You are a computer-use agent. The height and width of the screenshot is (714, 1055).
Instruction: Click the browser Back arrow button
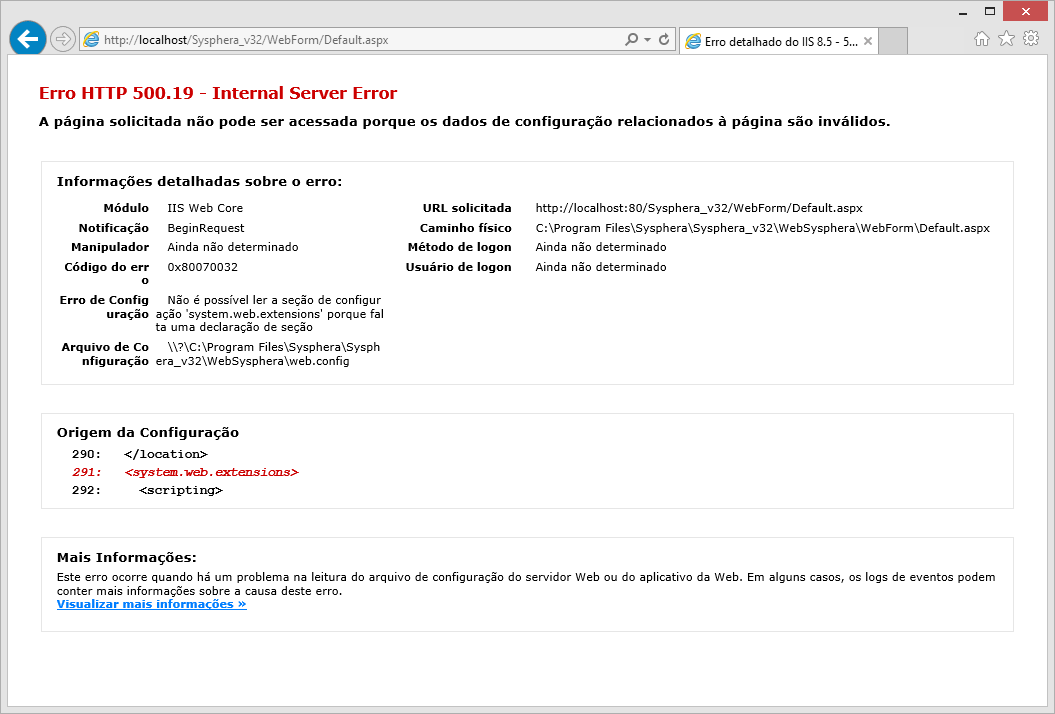click(28, 39)
